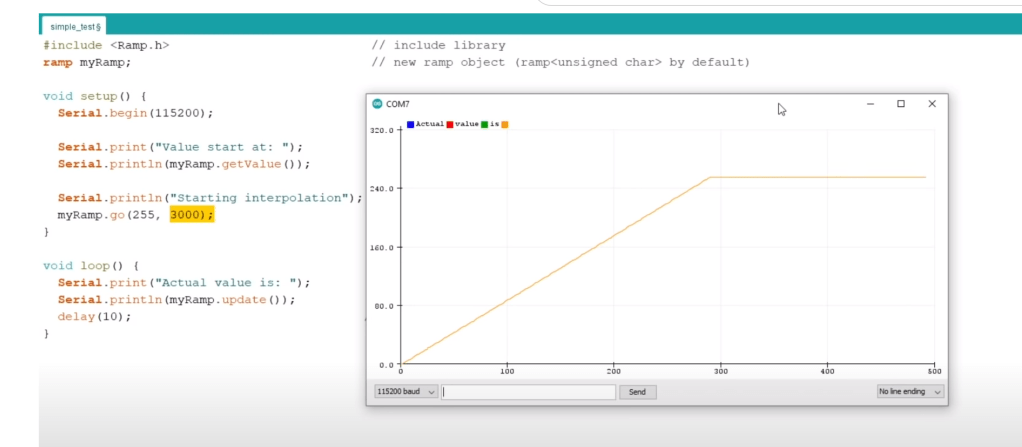Click the Serial.begin(115200) line
Image resolution: width=1022 pixels, height=447 pixels.
135,113
